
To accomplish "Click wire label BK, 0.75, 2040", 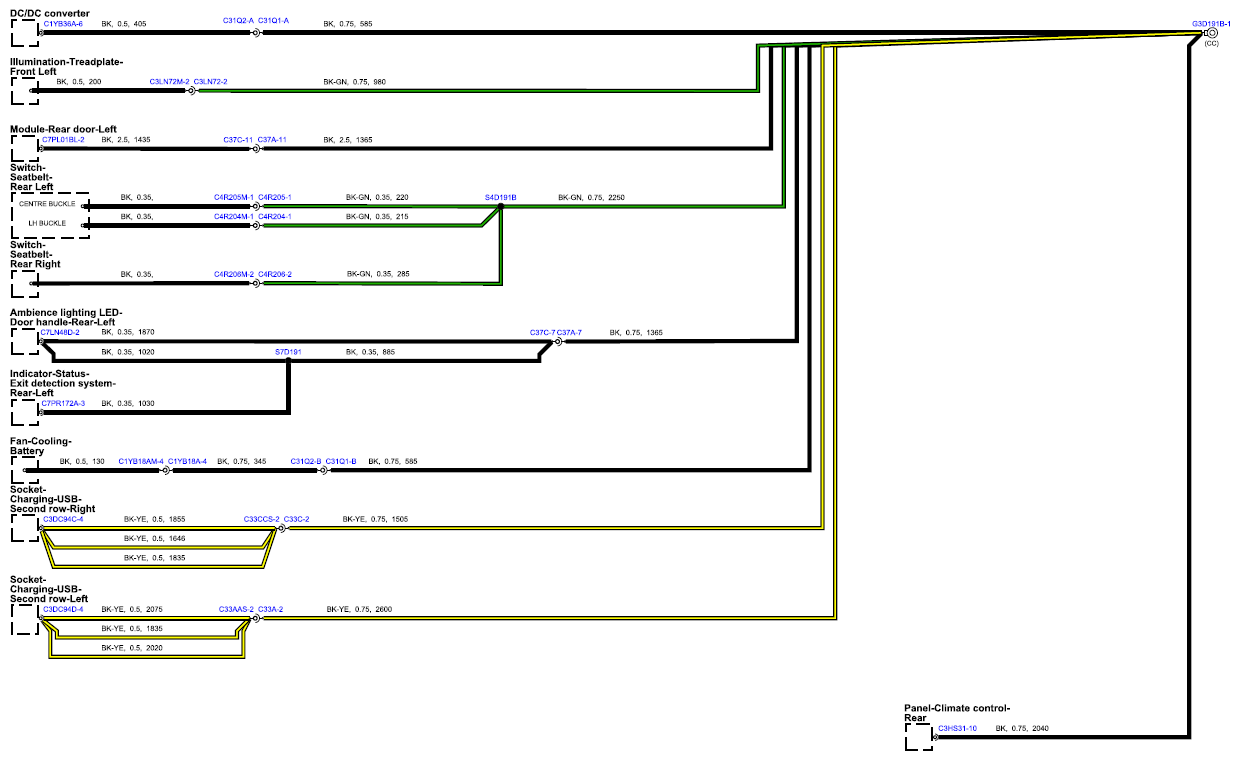I will [1022, 728].
